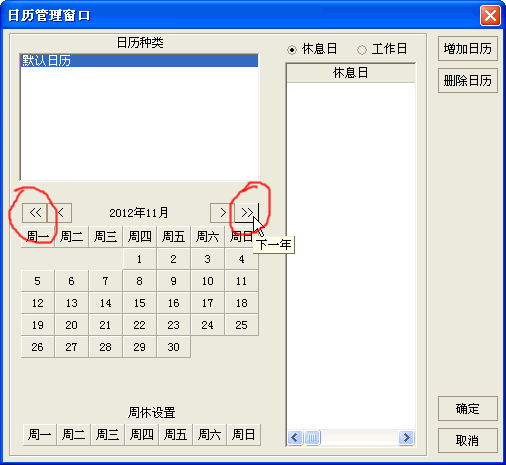Confirm with the 确定 button
Viewport: 506px width, 465px height.
468,409
